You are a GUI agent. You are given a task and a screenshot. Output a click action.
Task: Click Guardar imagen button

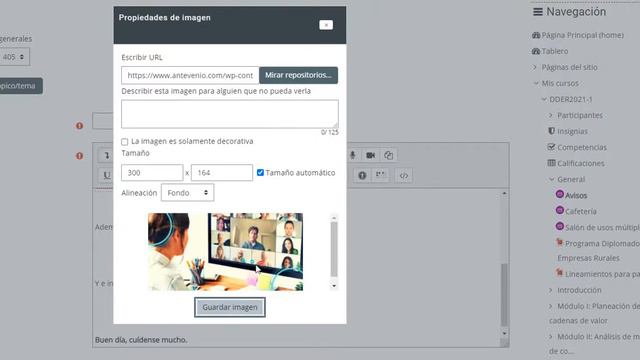pyautogui.click(x=230, y=307)
